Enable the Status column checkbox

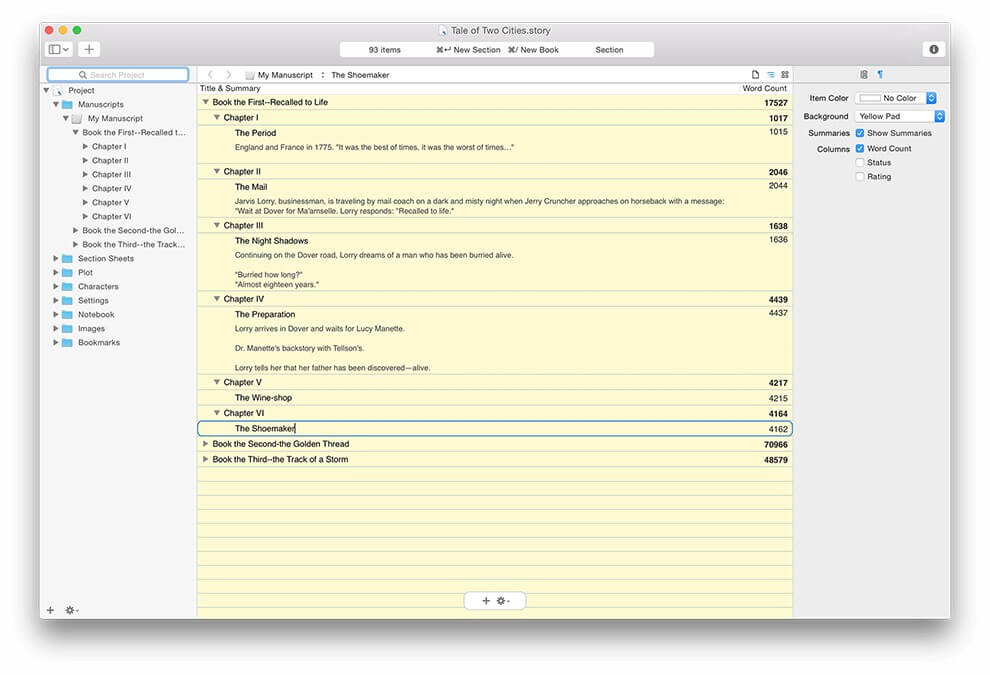[x=860, y=162]
